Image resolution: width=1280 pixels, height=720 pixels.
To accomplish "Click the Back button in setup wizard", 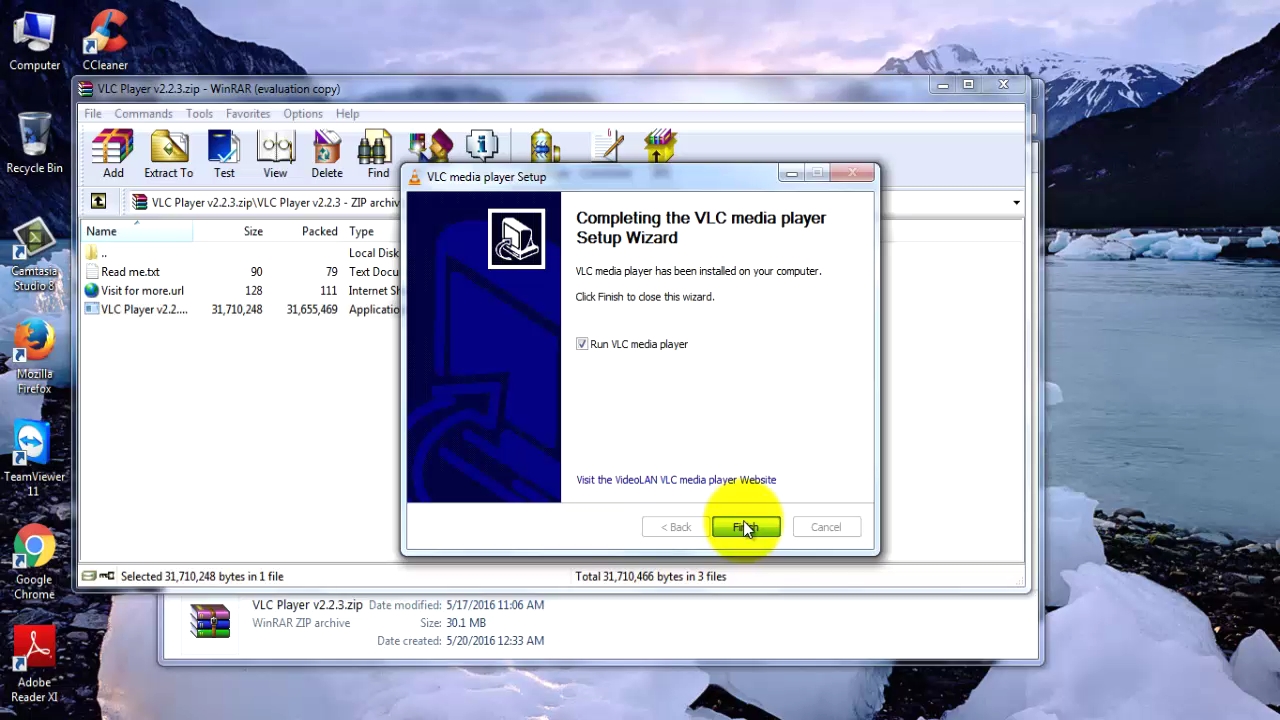I will (x=675, y=527).
